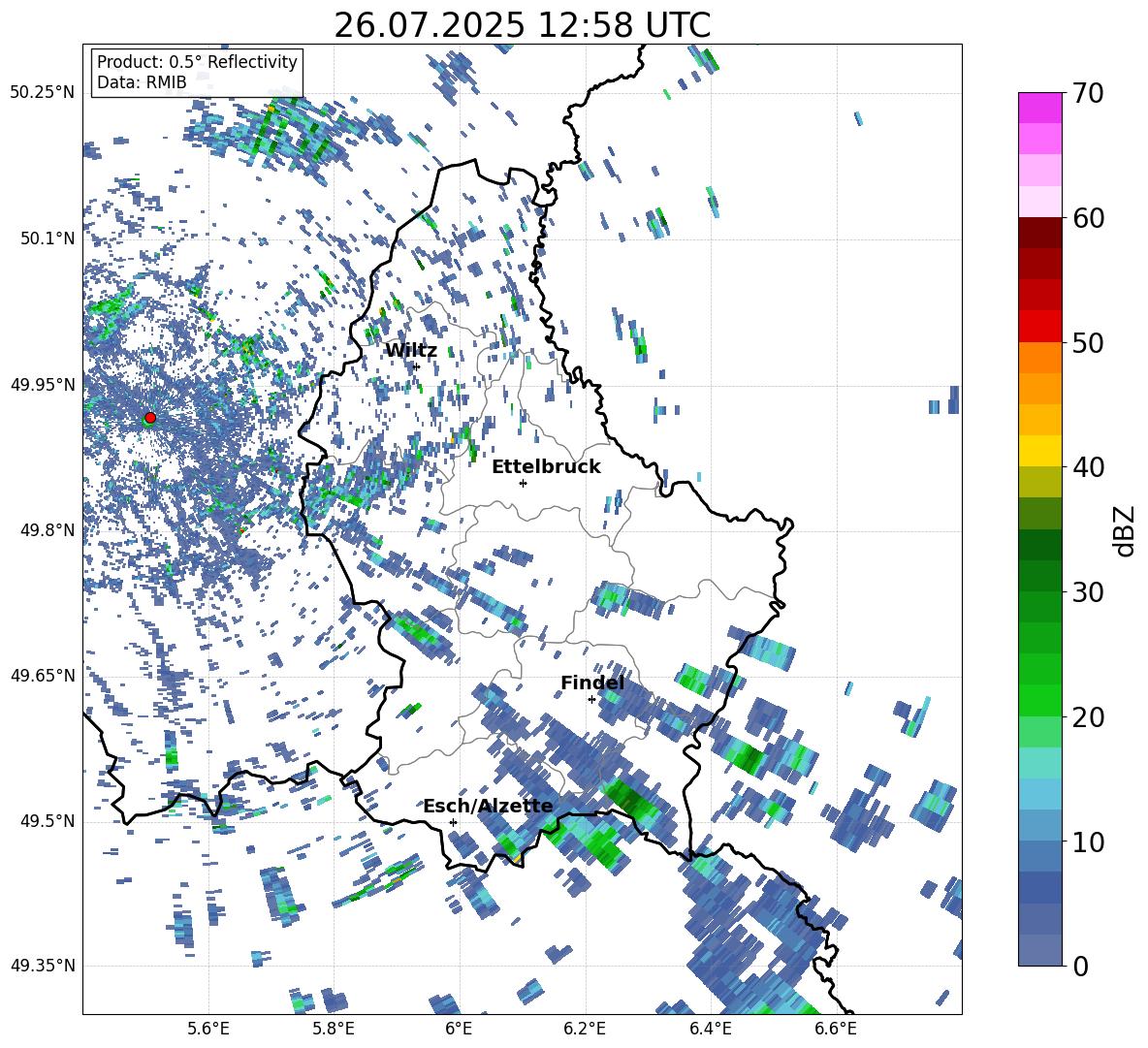Click the Wiltz city label
The width and height of the screenshot is (1148, 1048).
[x=411, y=351]
